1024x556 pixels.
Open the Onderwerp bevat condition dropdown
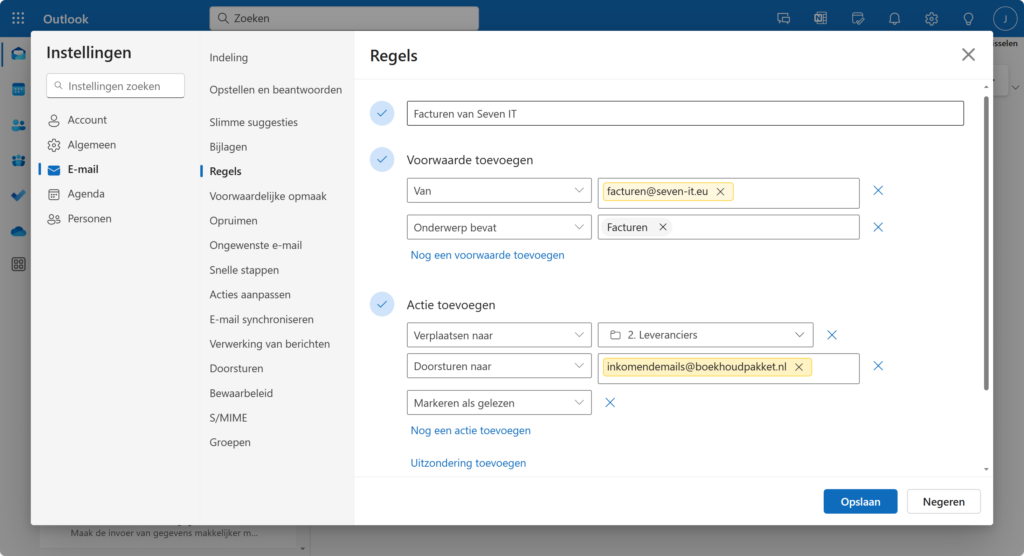coord(499,227)
